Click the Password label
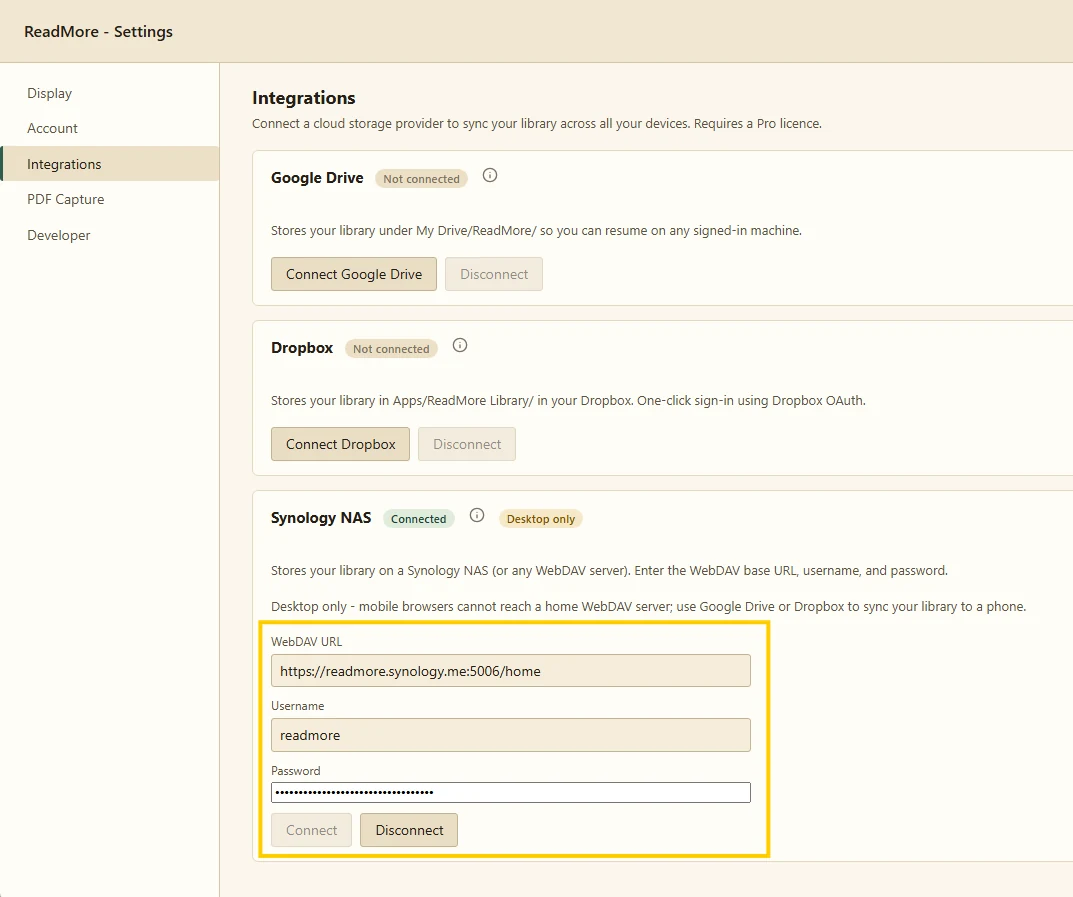 [296, 770]
